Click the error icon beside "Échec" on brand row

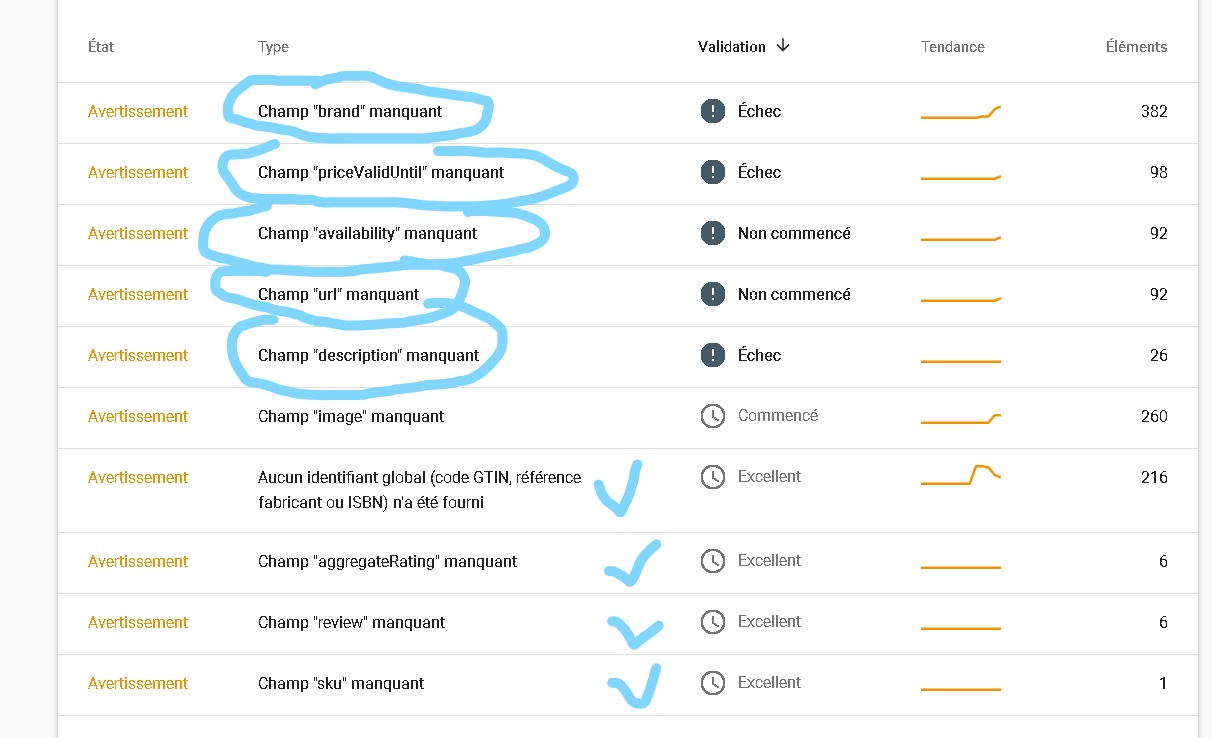coord(713,111)
